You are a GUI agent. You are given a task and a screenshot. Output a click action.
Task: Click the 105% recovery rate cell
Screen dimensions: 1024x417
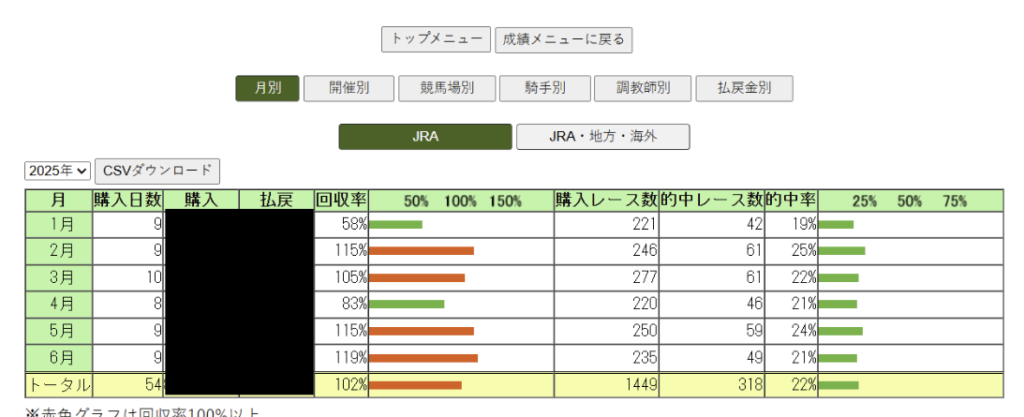341,278
